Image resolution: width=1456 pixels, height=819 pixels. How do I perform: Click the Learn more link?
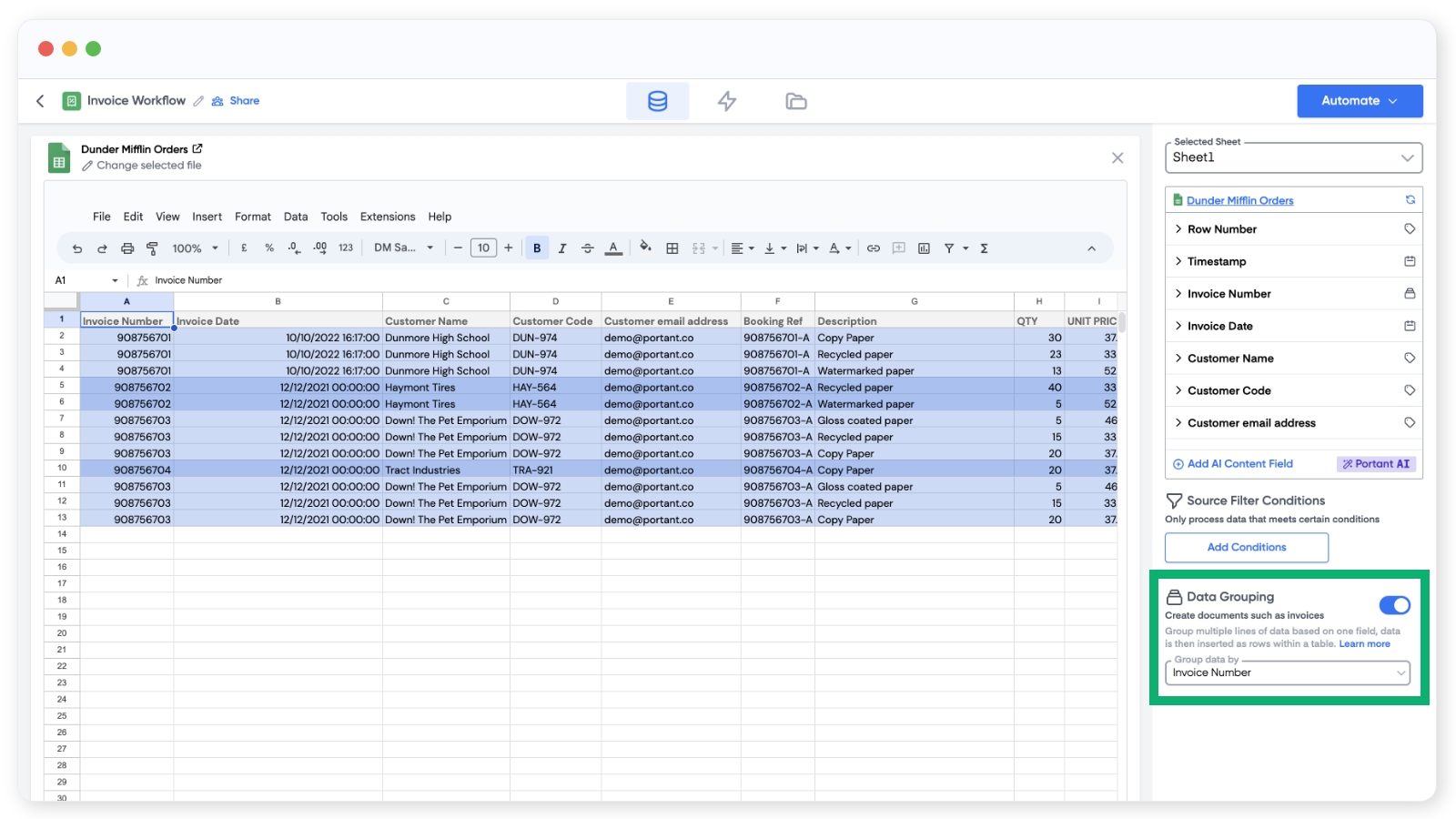(x=1364, y=644)
